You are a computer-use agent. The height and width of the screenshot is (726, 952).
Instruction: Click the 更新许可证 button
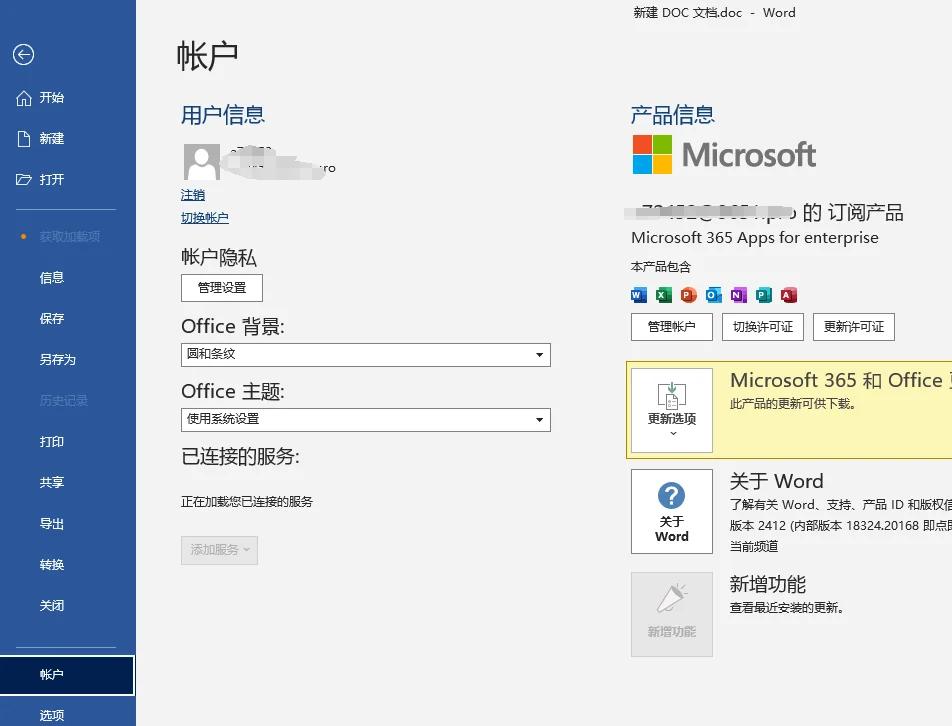point(854,327)
